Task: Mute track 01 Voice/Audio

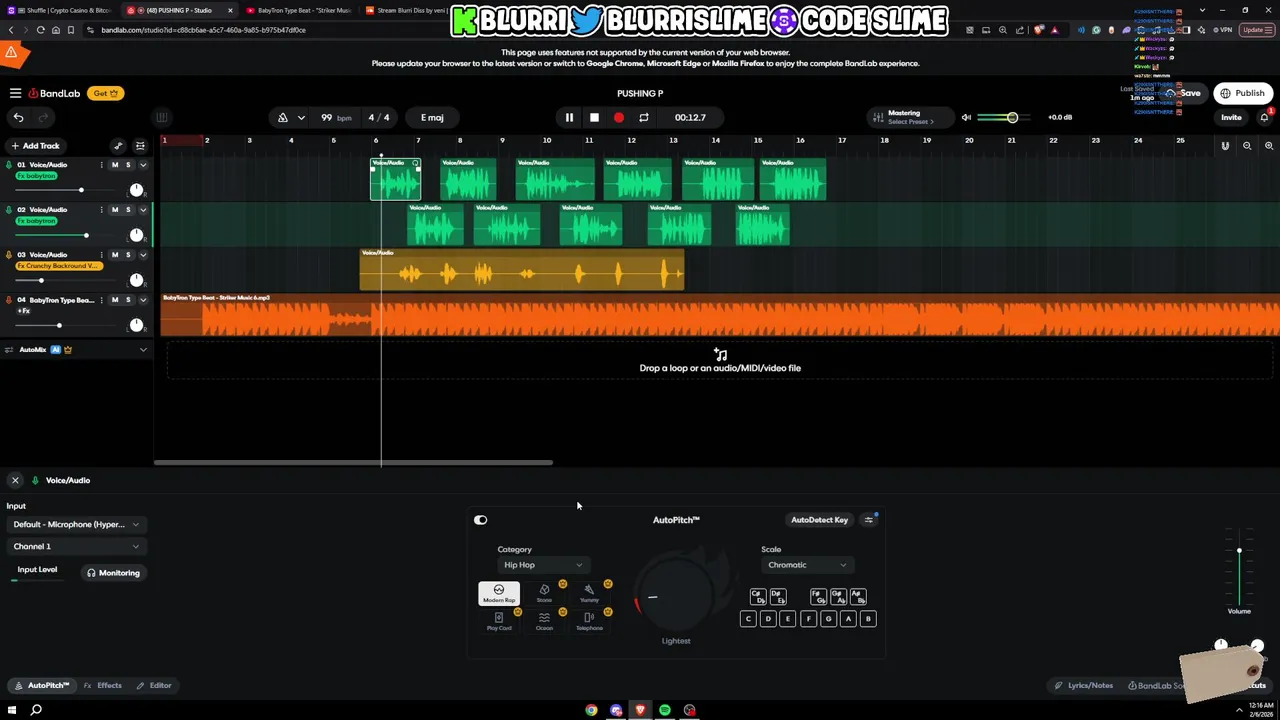Action: pos(114,165)
